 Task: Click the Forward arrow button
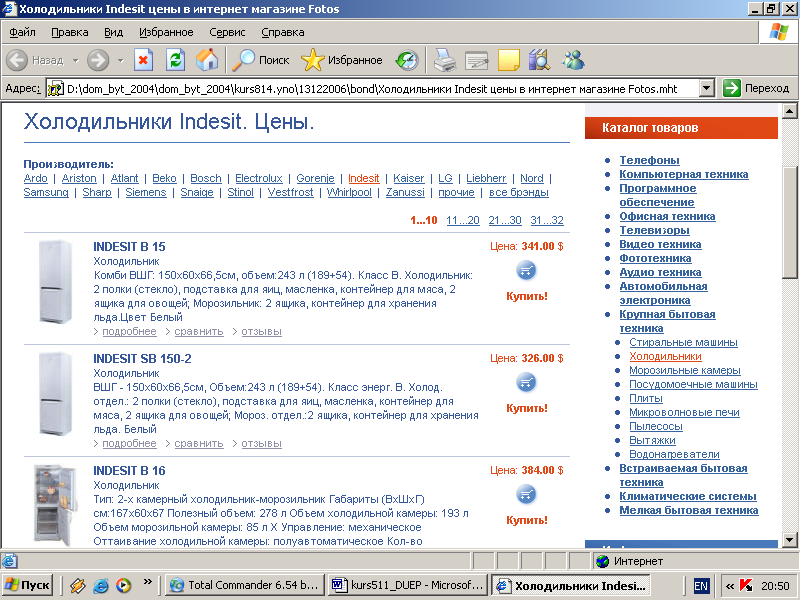[x=98, y=60]
